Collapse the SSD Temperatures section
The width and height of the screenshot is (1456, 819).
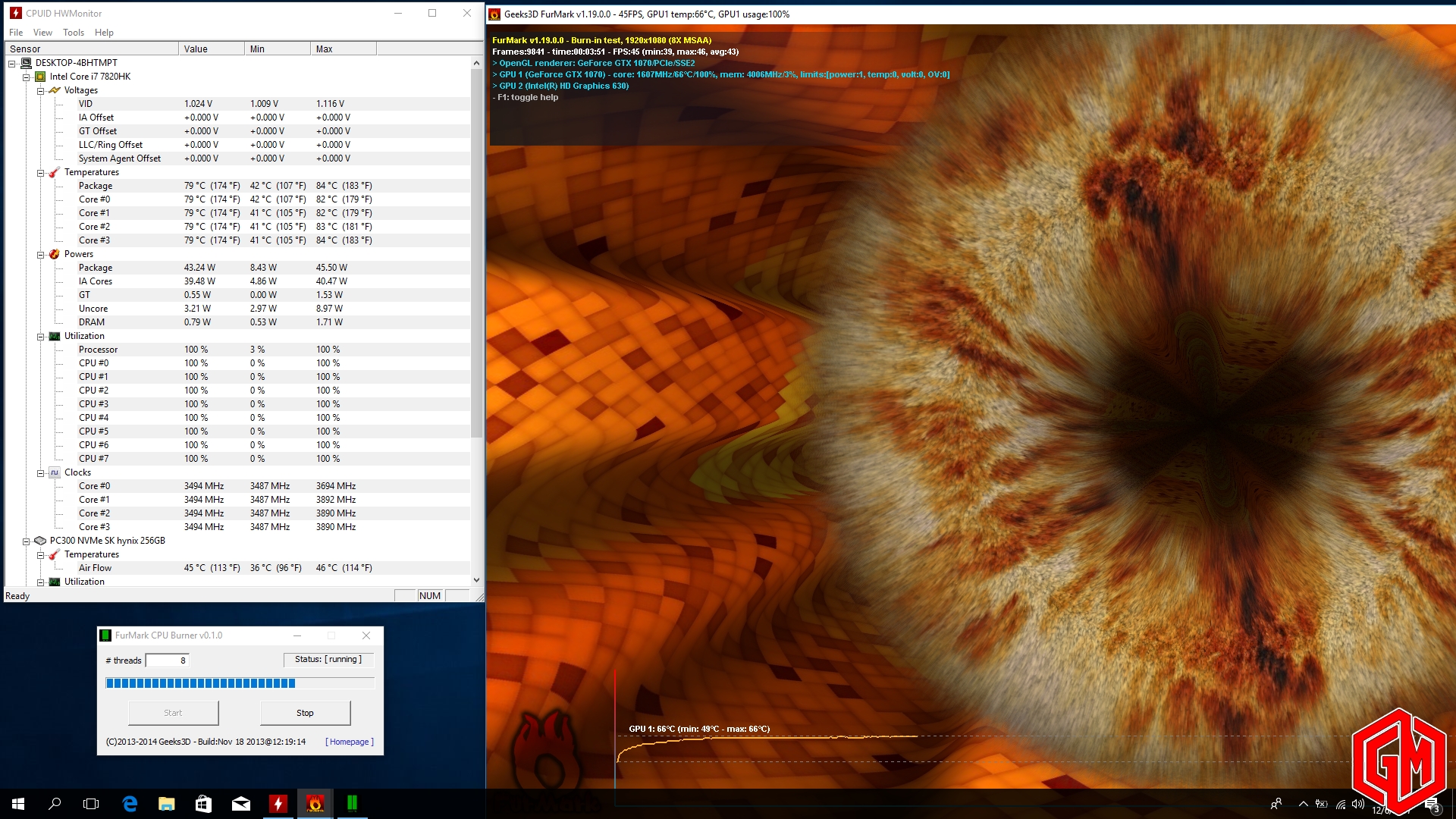point(41,555)
